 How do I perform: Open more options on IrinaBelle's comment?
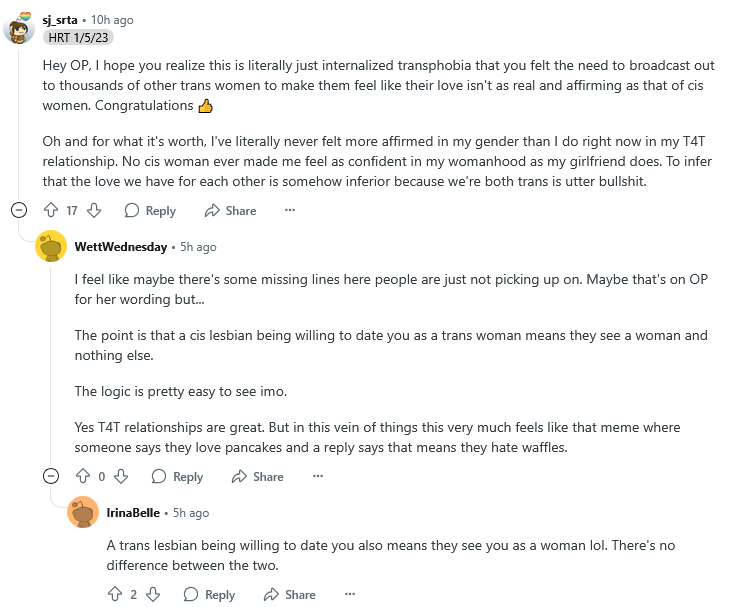[349, 594]
